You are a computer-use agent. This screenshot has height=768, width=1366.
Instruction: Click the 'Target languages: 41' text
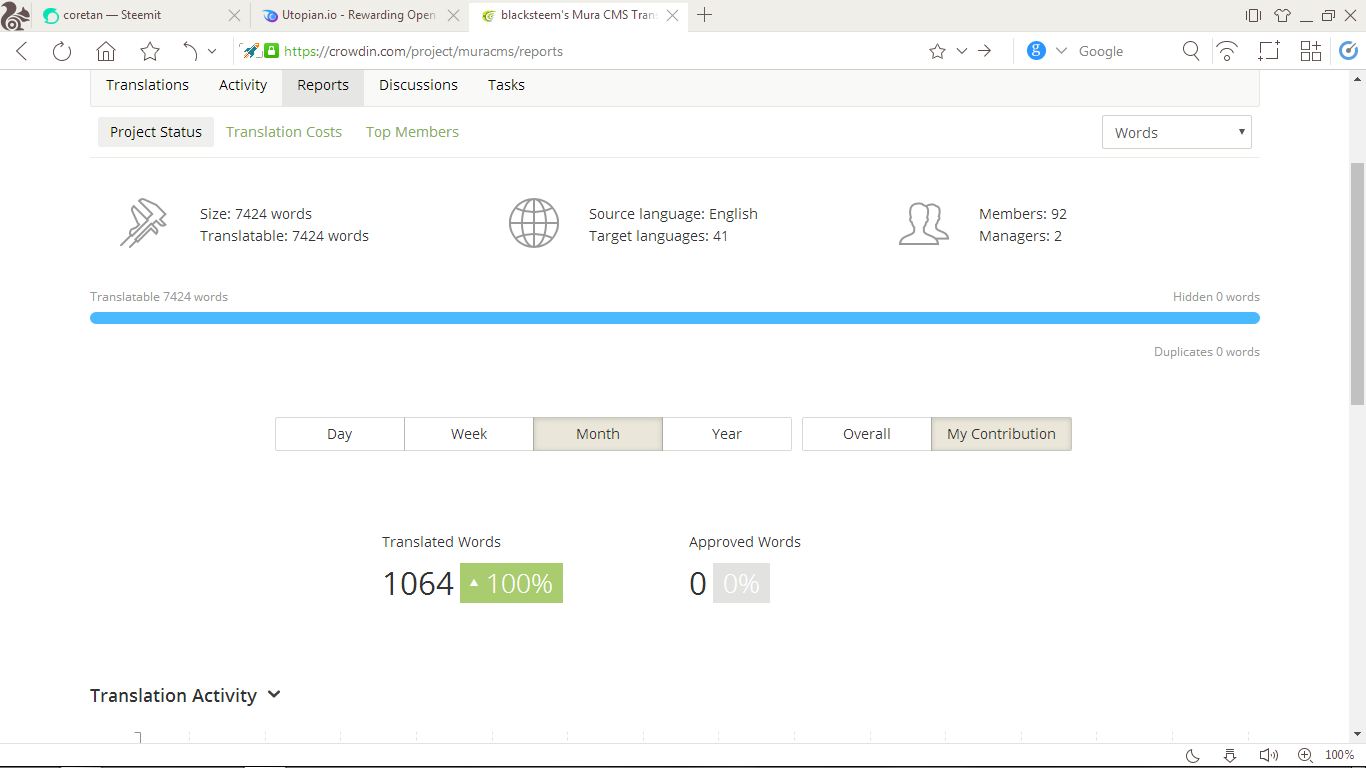coord(658,236)
